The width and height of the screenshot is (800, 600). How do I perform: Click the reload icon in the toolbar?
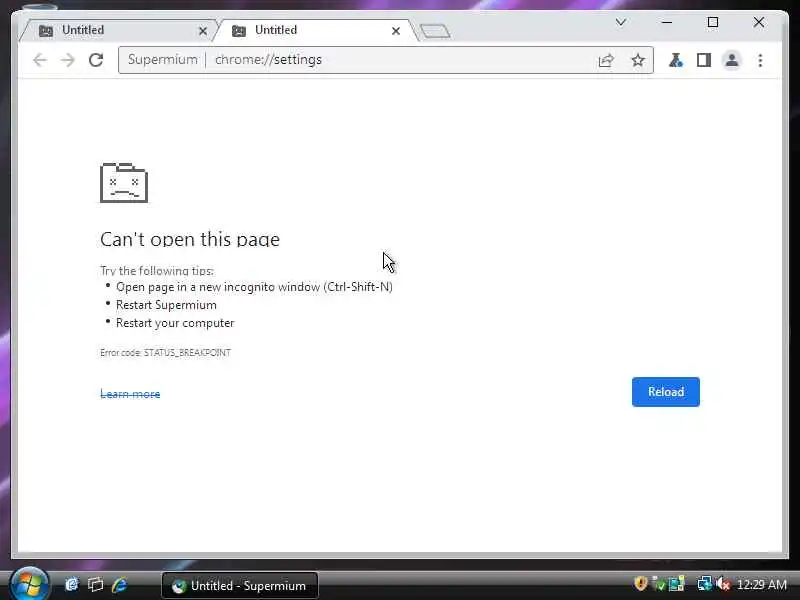click(96, 60)
